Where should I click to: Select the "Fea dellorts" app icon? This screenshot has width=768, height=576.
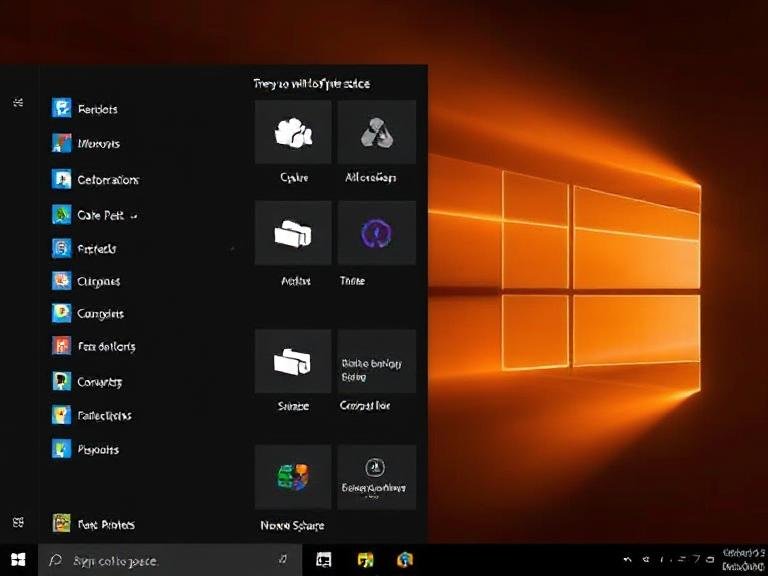click(x=62, y=346)
